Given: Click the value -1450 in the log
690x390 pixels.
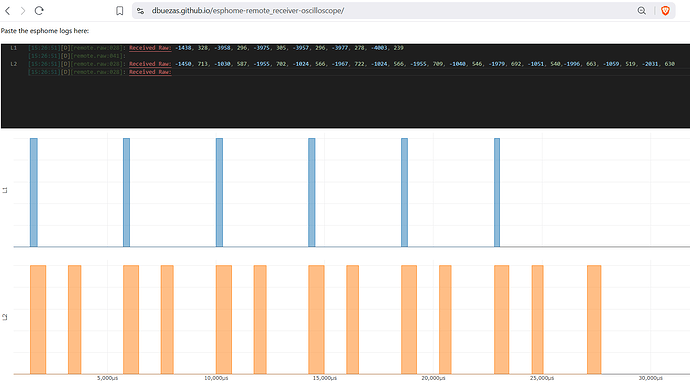Looking at the screenshot, I should tap(184, 64).
